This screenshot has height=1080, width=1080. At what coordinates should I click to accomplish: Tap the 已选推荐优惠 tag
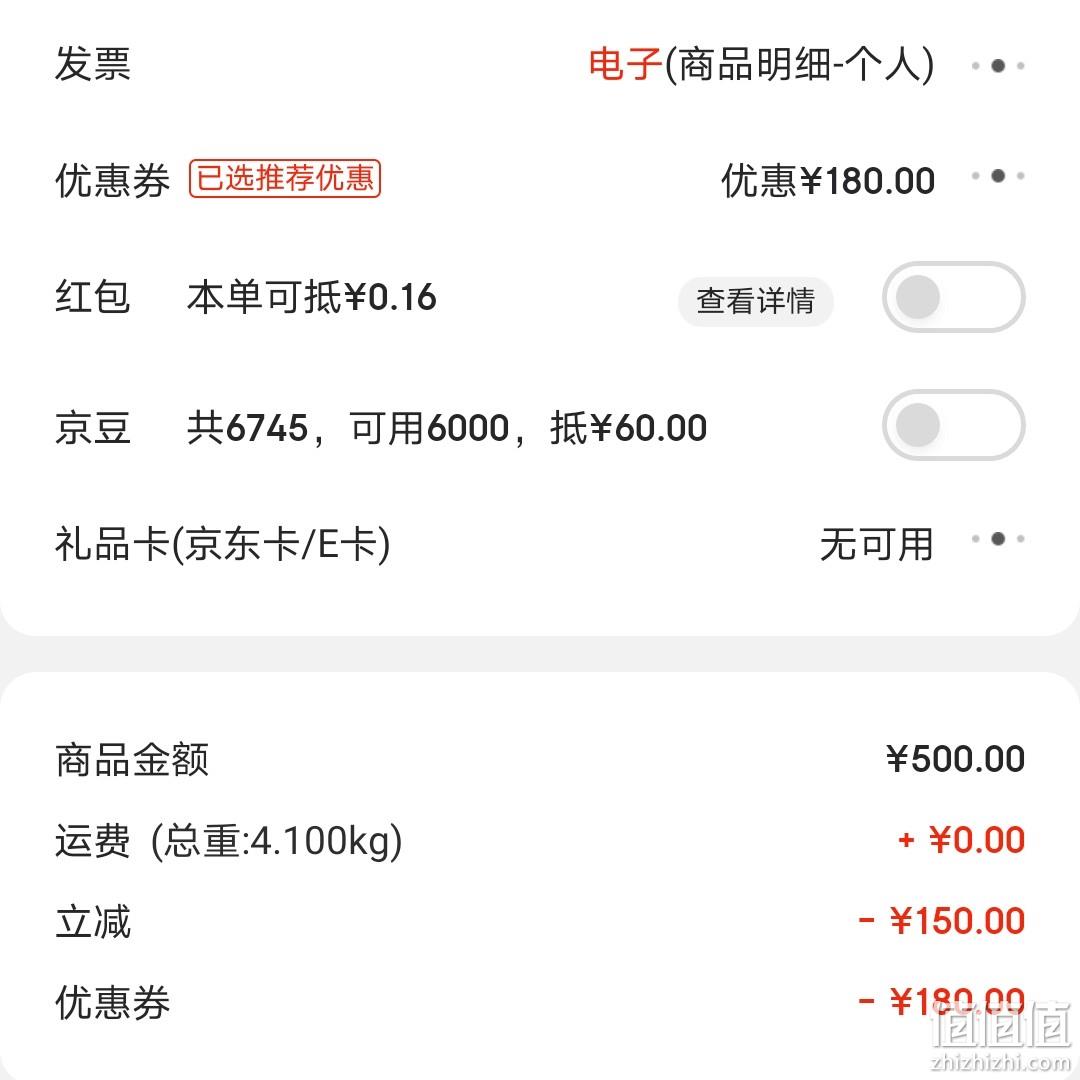tap(284, 178)
